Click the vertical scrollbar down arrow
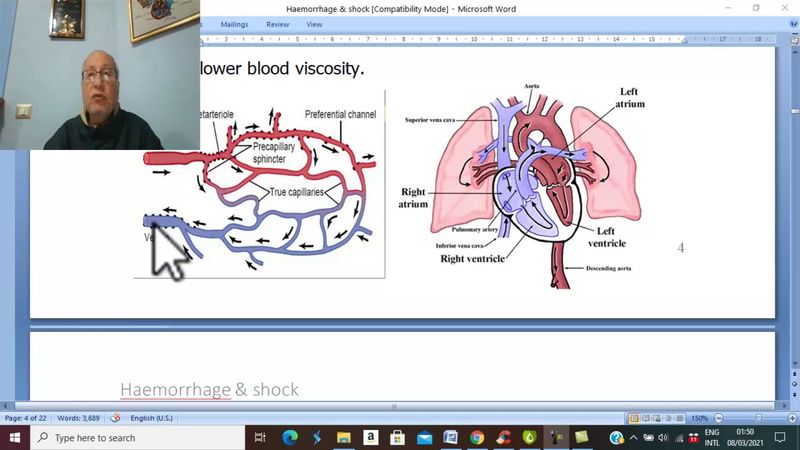The height and width of the screenshot is (450, 800). (x=794, y=364)
